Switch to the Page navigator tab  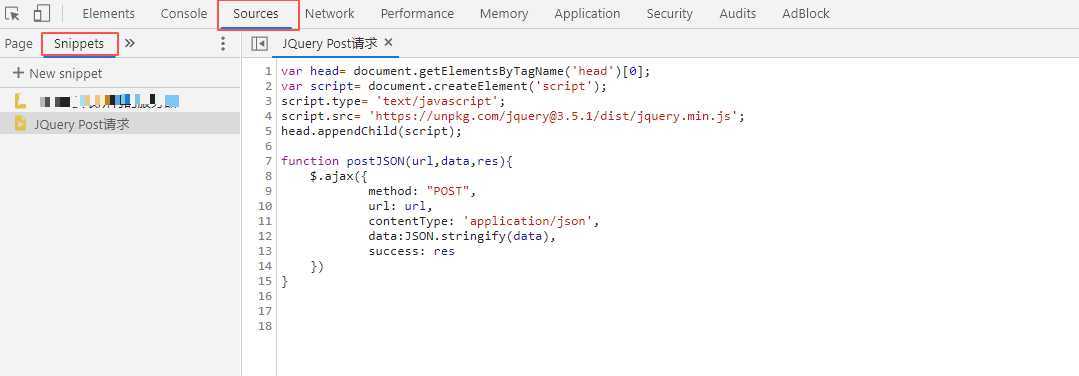tap(19, 43)
